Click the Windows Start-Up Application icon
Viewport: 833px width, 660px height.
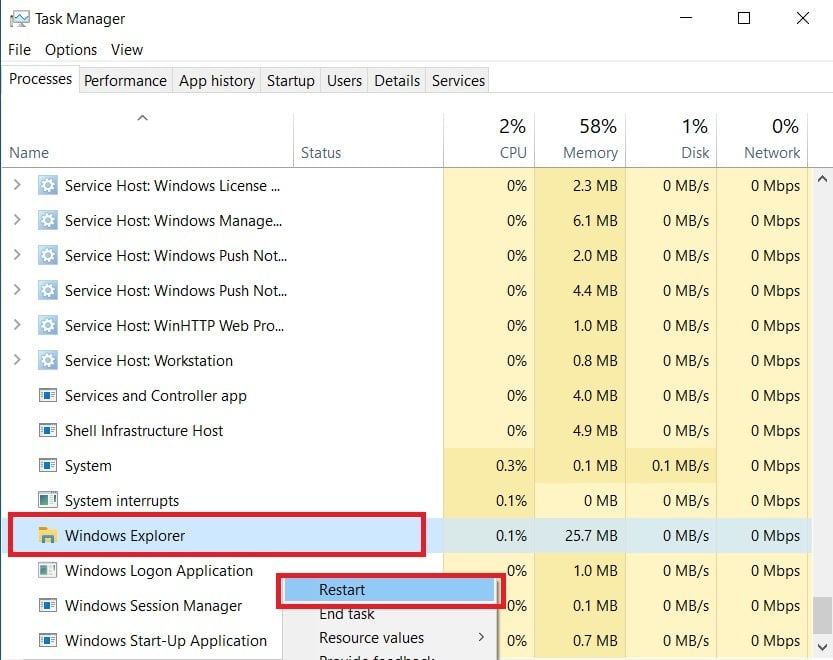tap(48, 640)
